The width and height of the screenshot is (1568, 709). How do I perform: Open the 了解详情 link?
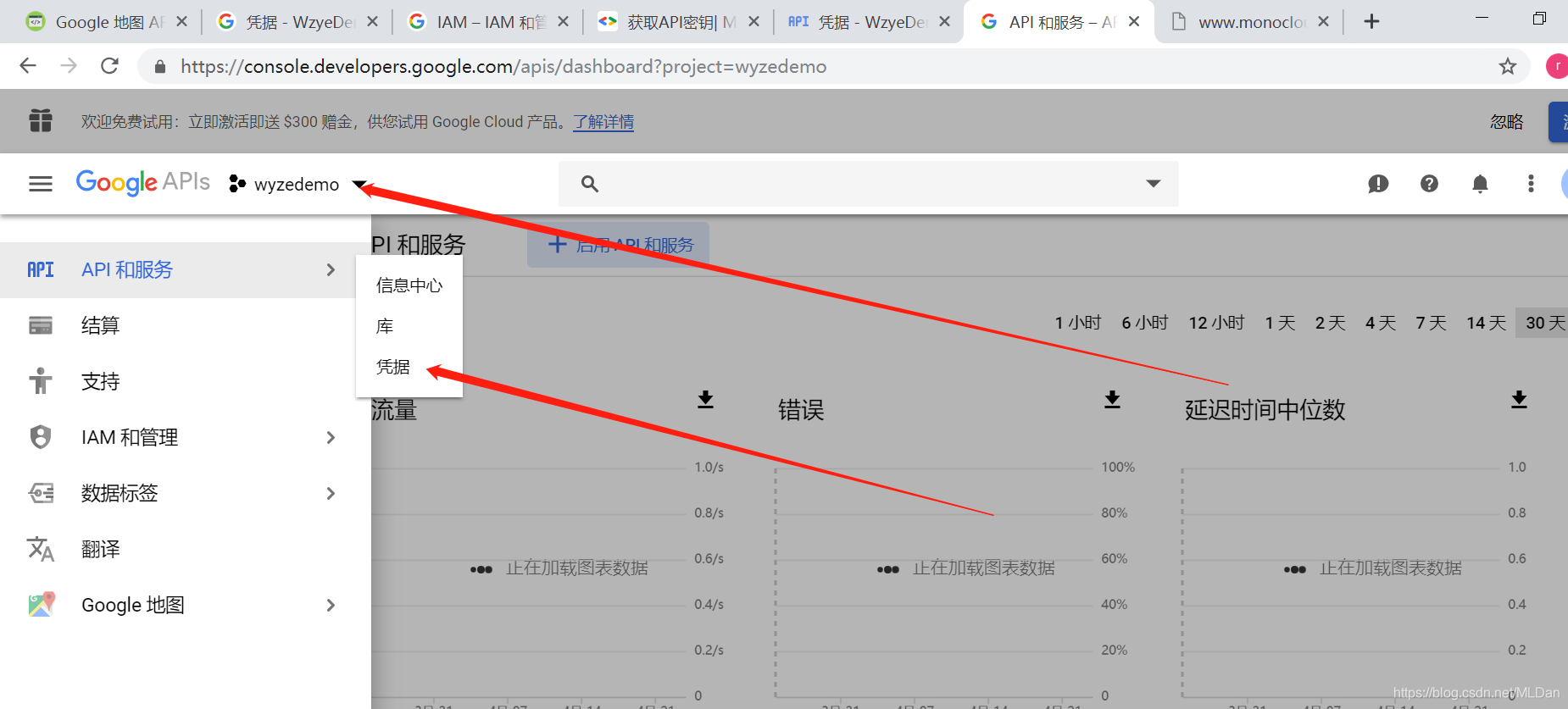tap(603, 122)
